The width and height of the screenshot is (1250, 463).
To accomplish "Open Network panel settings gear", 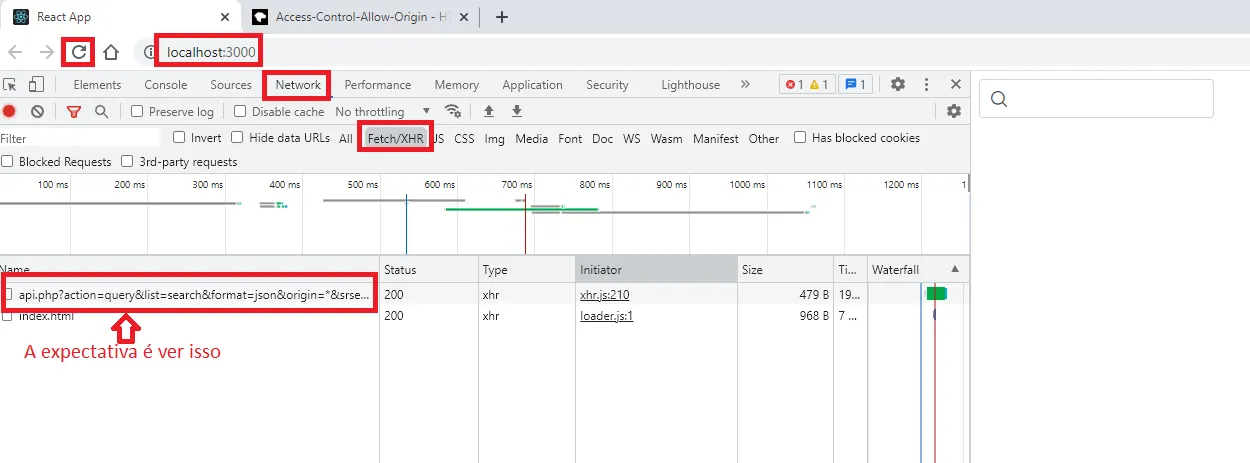I will (954, 111).
